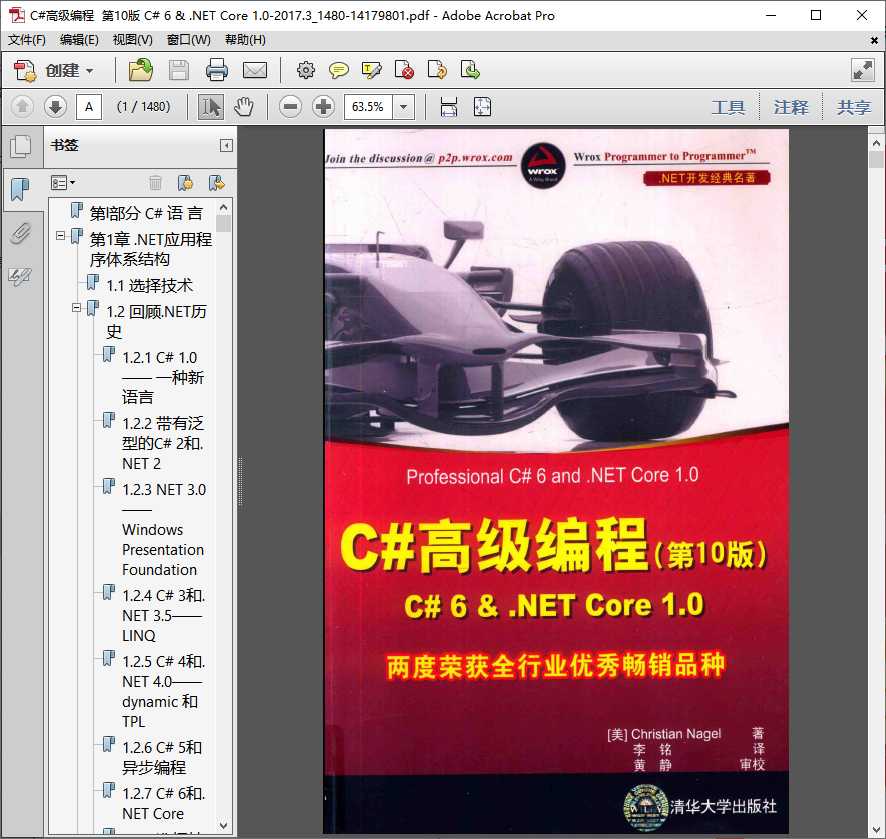The height and width of the screenshot is (839, 886).
Task: Select bookmark 第部分 C# 语言
Action: [146, 213]
